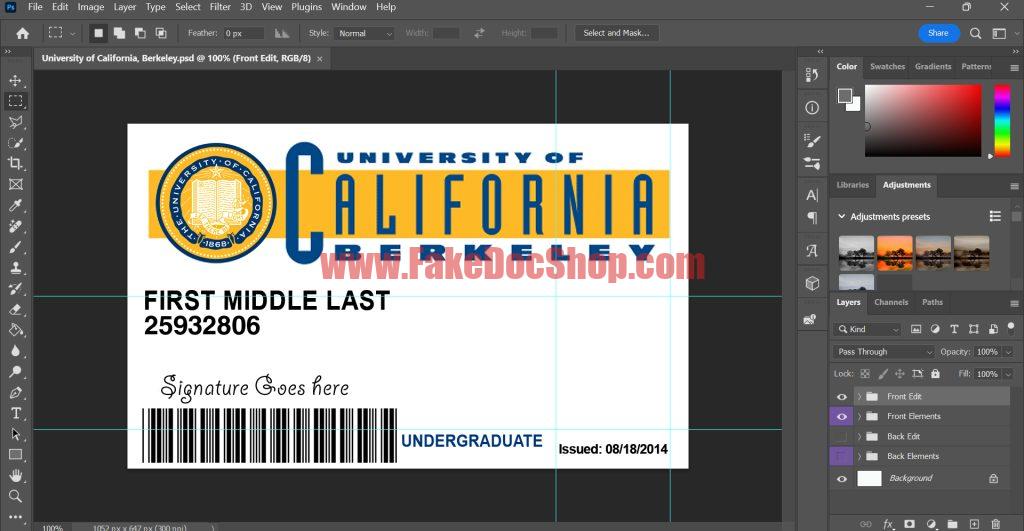Select the Move tool
1024x531 pixels.
15,80
